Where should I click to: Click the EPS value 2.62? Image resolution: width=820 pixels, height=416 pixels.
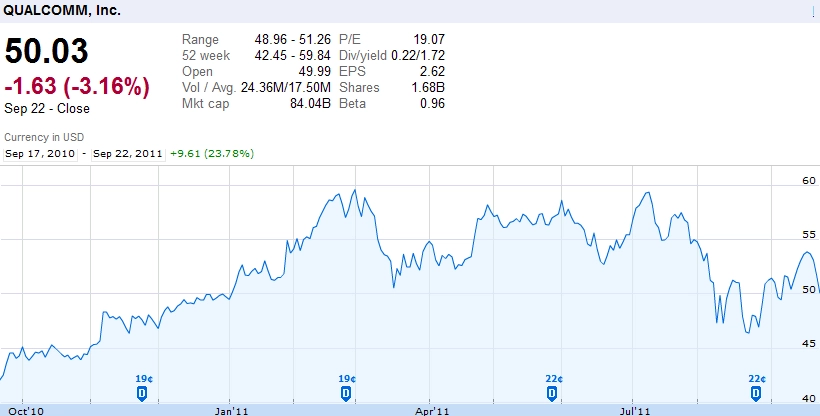click(x=432, y=72)
